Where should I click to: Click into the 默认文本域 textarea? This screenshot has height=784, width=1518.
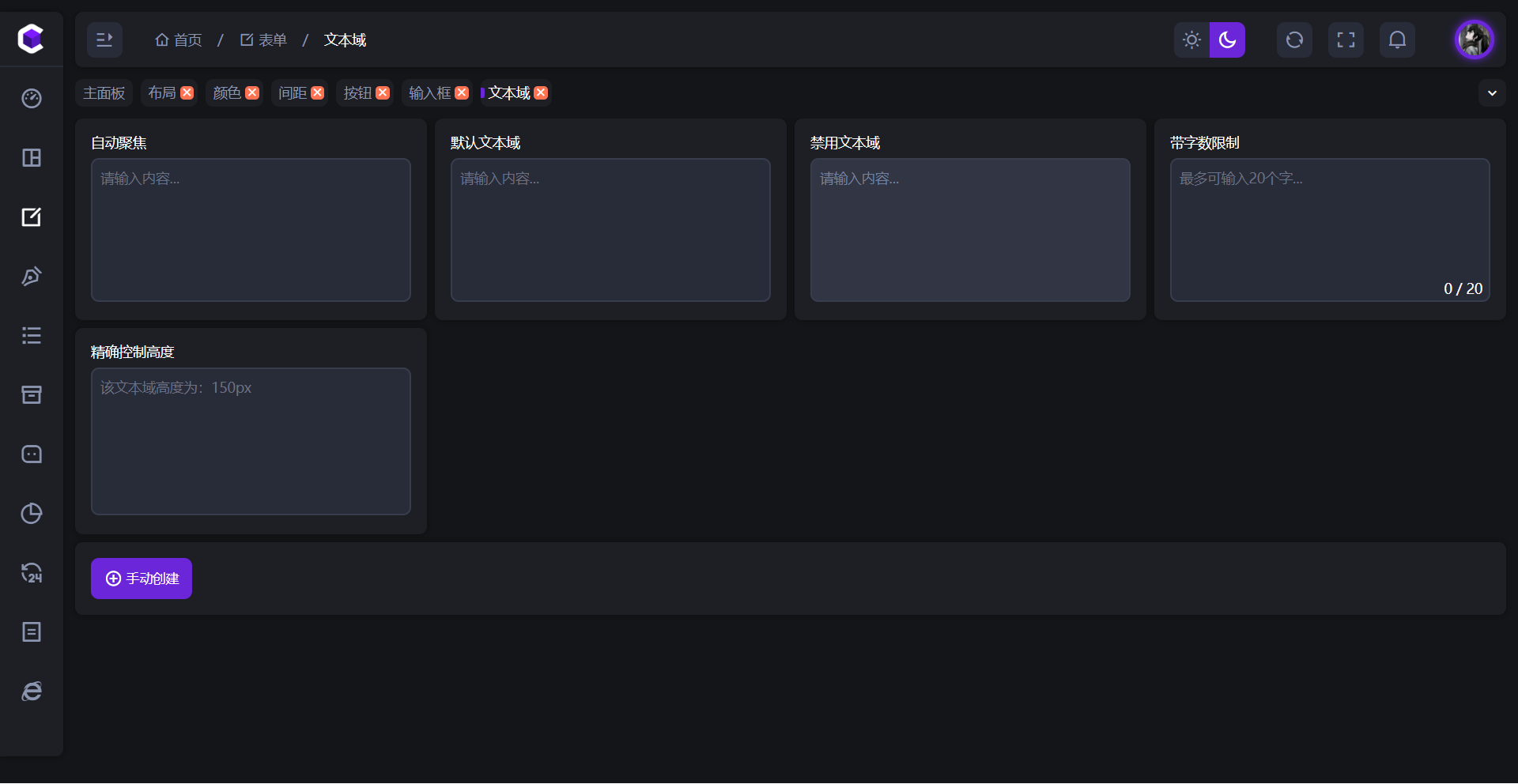[610, 230]
